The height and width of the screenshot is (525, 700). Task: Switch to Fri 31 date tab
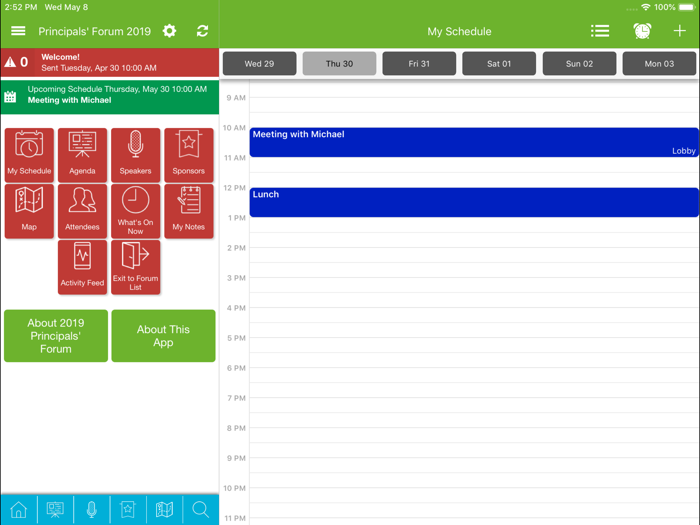(419, 63)
